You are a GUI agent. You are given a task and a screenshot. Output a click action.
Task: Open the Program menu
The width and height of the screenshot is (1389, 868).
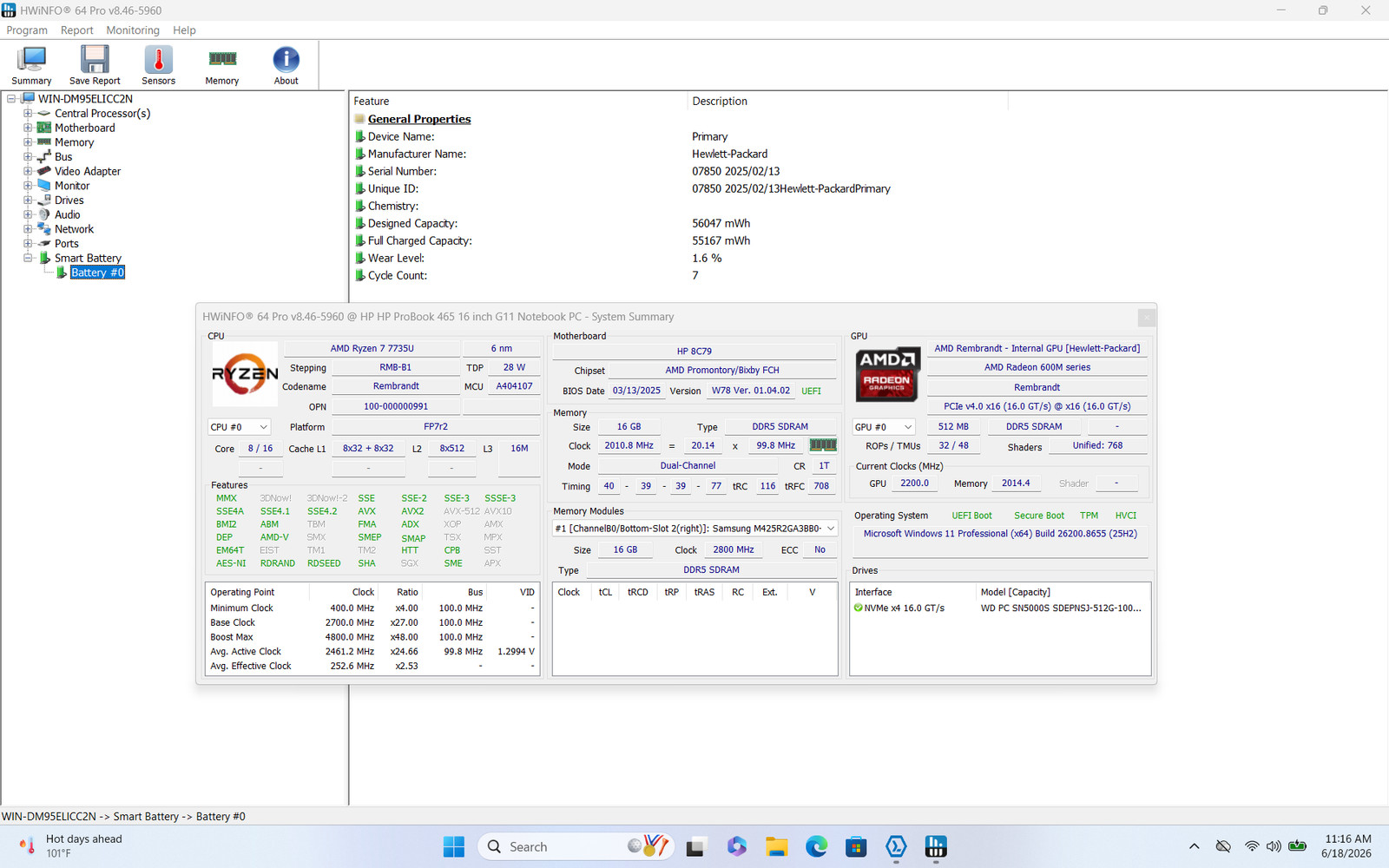(x=27, y=30)
